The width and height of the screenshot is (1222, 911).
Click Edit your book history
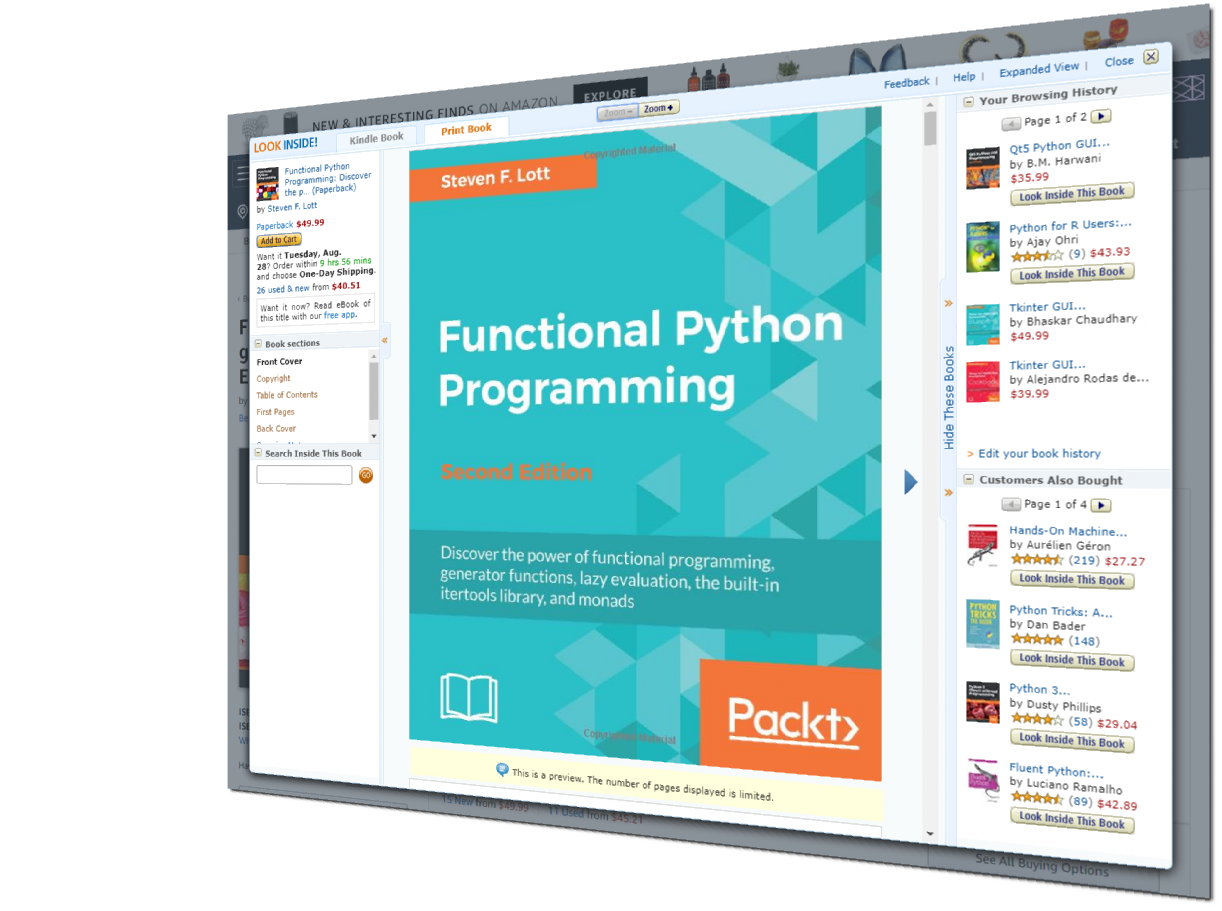[1039, 453]
